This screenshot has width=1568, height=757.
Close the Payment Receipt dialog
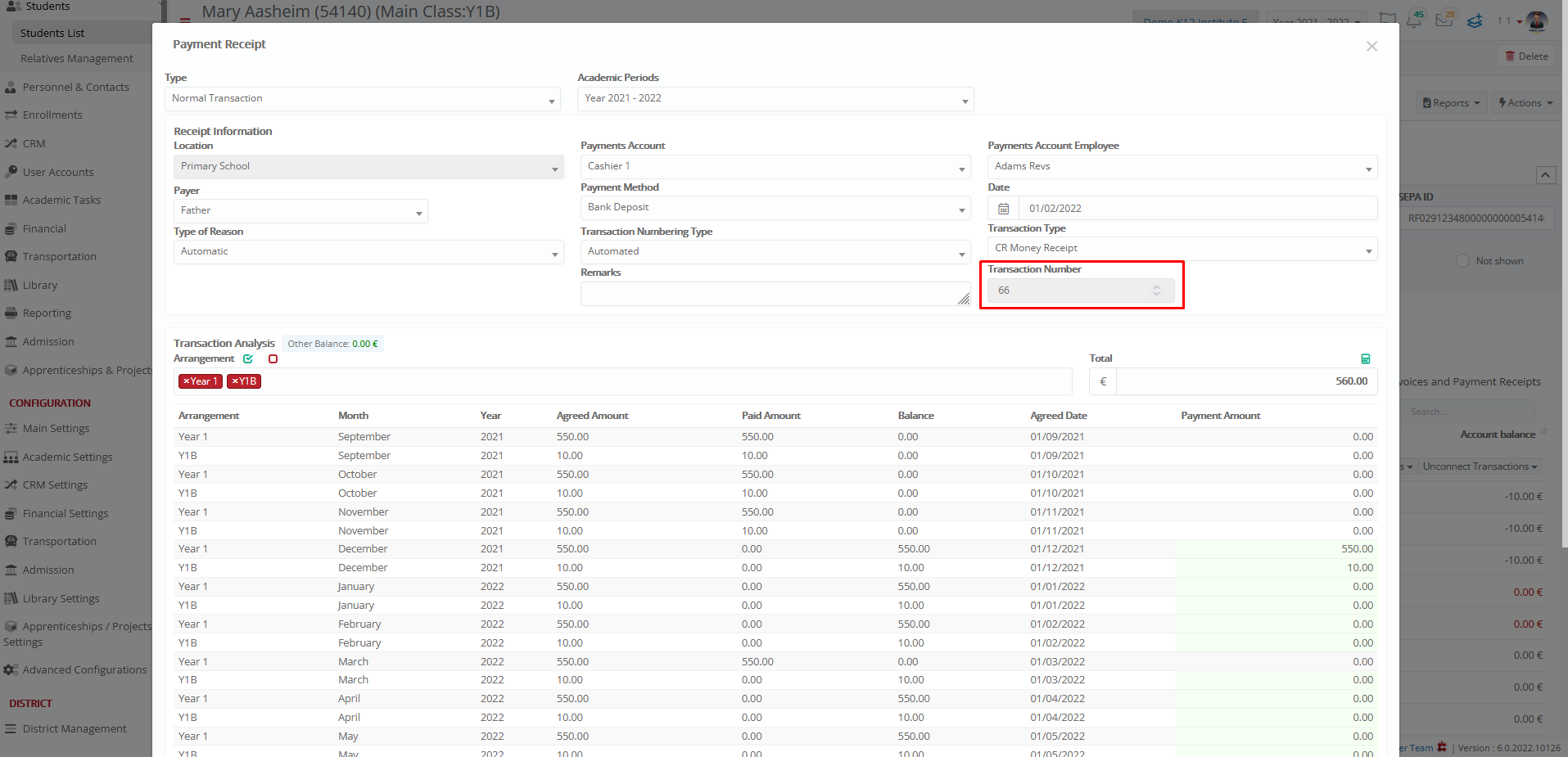1371,46
